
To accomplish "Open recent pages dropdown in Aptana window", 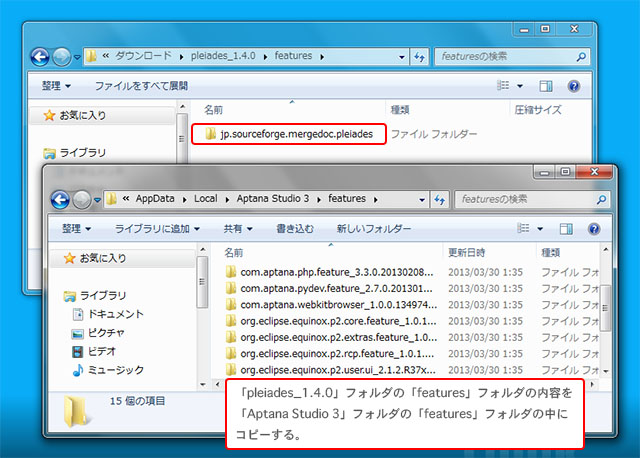I will (97, 200).
